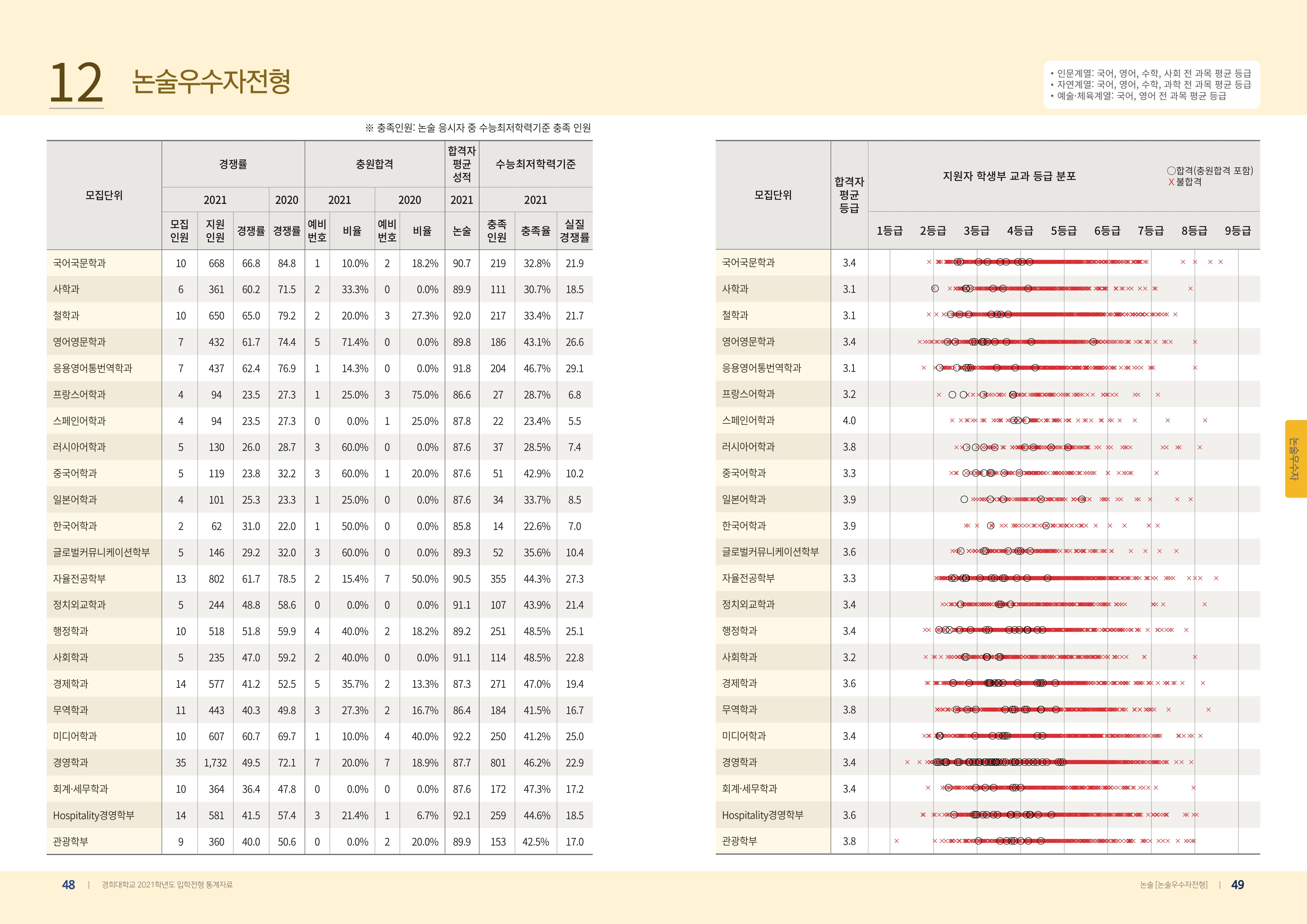This screenshot has height=924, width=1307.
Task: Click the 5등급 column label in chart
Action: click(1064, 231)
